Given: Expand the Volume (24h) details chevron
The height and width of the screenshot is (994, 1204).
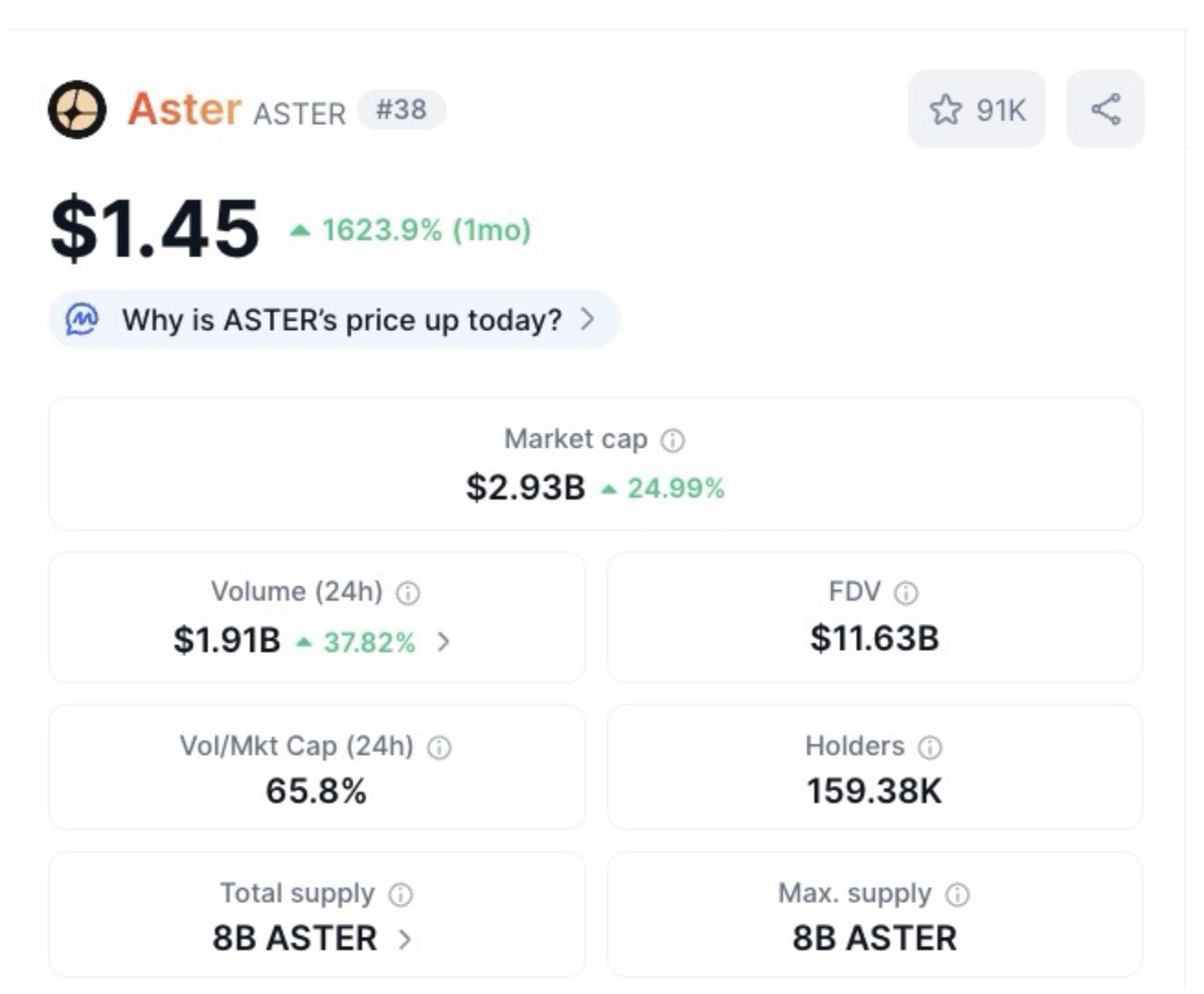Looking at the screenshot, I should [448, 643].
